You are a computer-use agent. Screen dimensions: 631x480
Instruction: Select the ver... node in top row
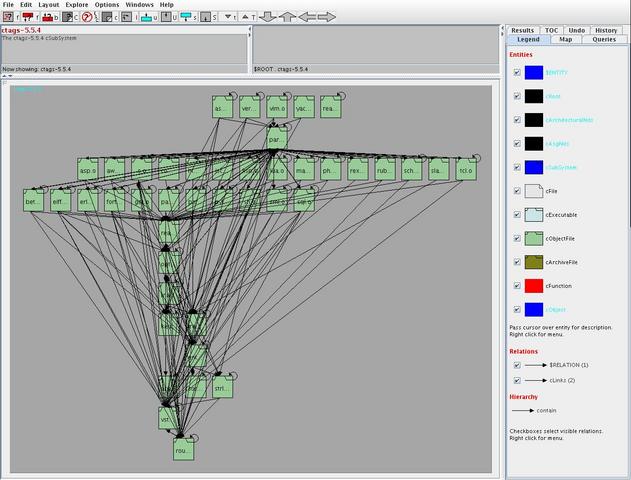click(250, 107)
